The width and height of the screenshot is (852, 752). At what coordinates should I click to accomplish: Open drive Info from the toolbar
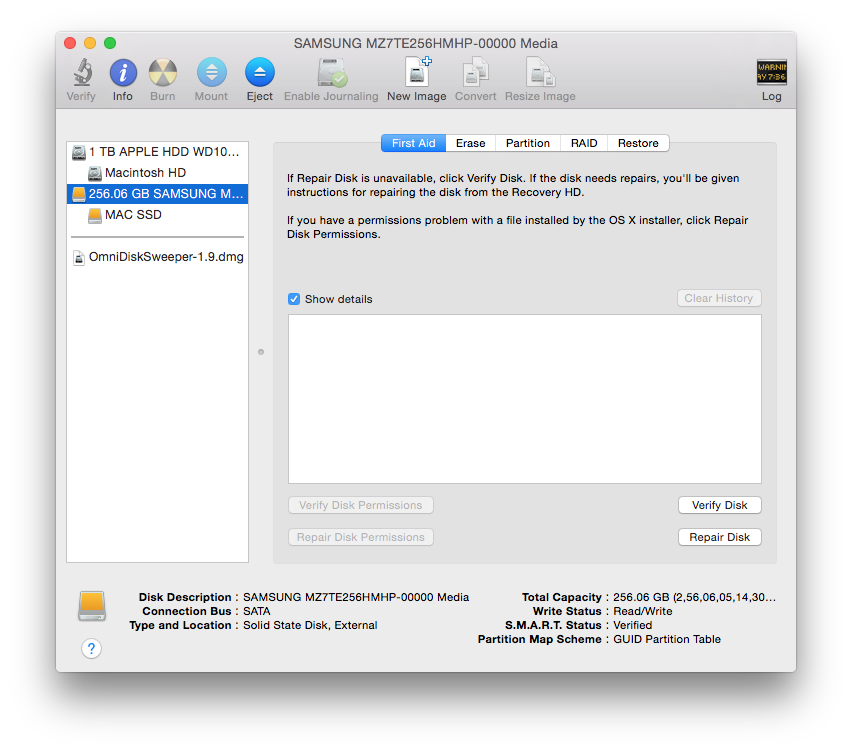(x=122, y=72)
